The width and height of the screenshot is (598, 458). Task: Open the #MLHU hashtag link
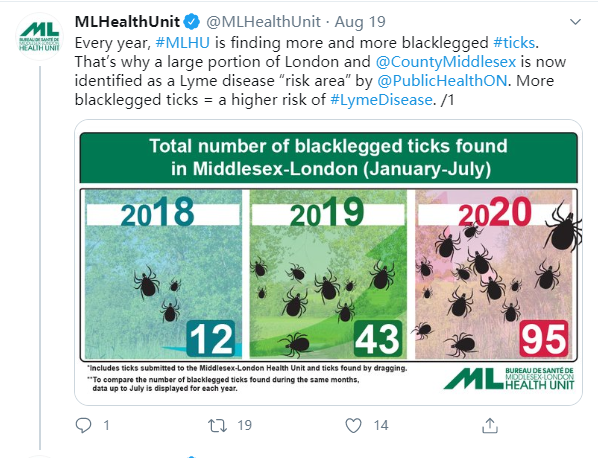point(182,43)
